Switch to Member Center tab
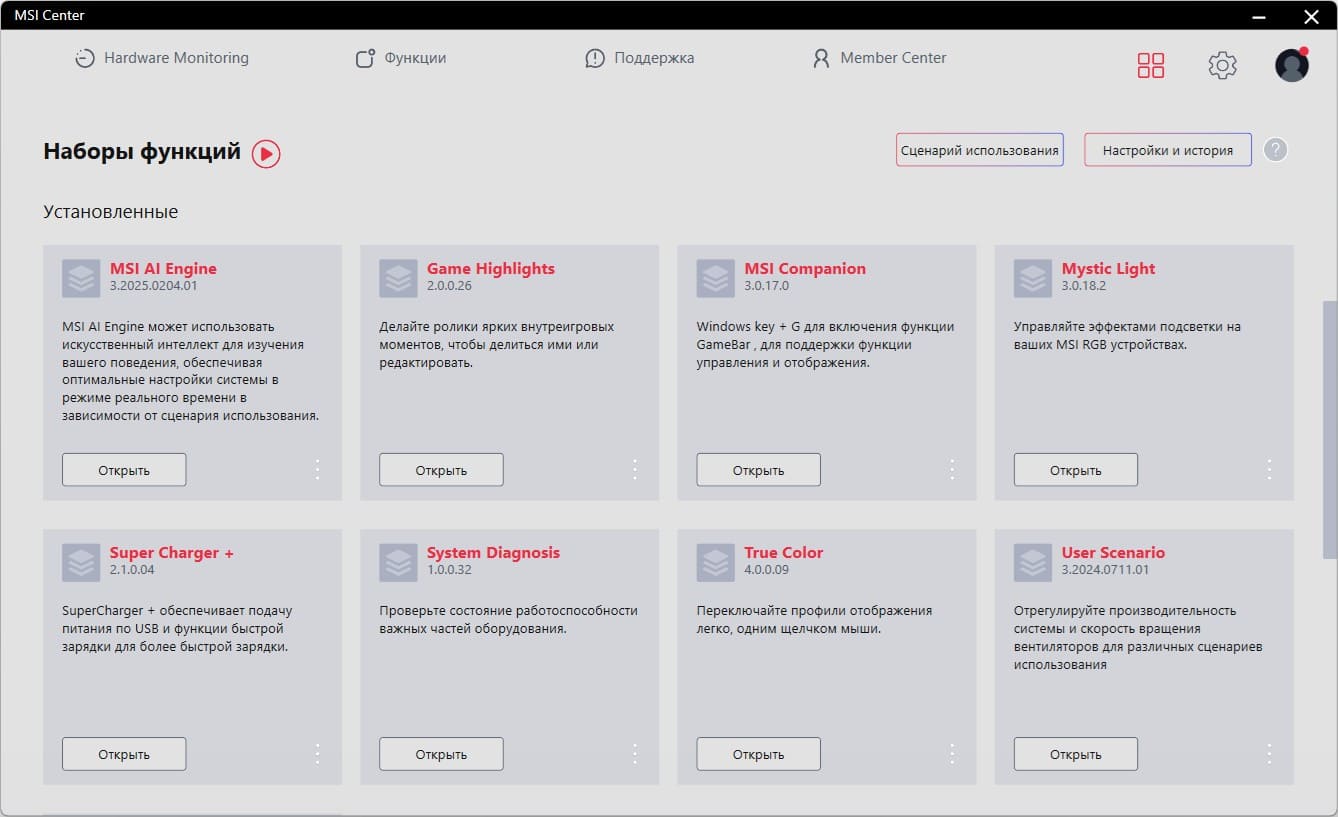Viewport: 1338px width, 817px height. click(x=880, y=58)
